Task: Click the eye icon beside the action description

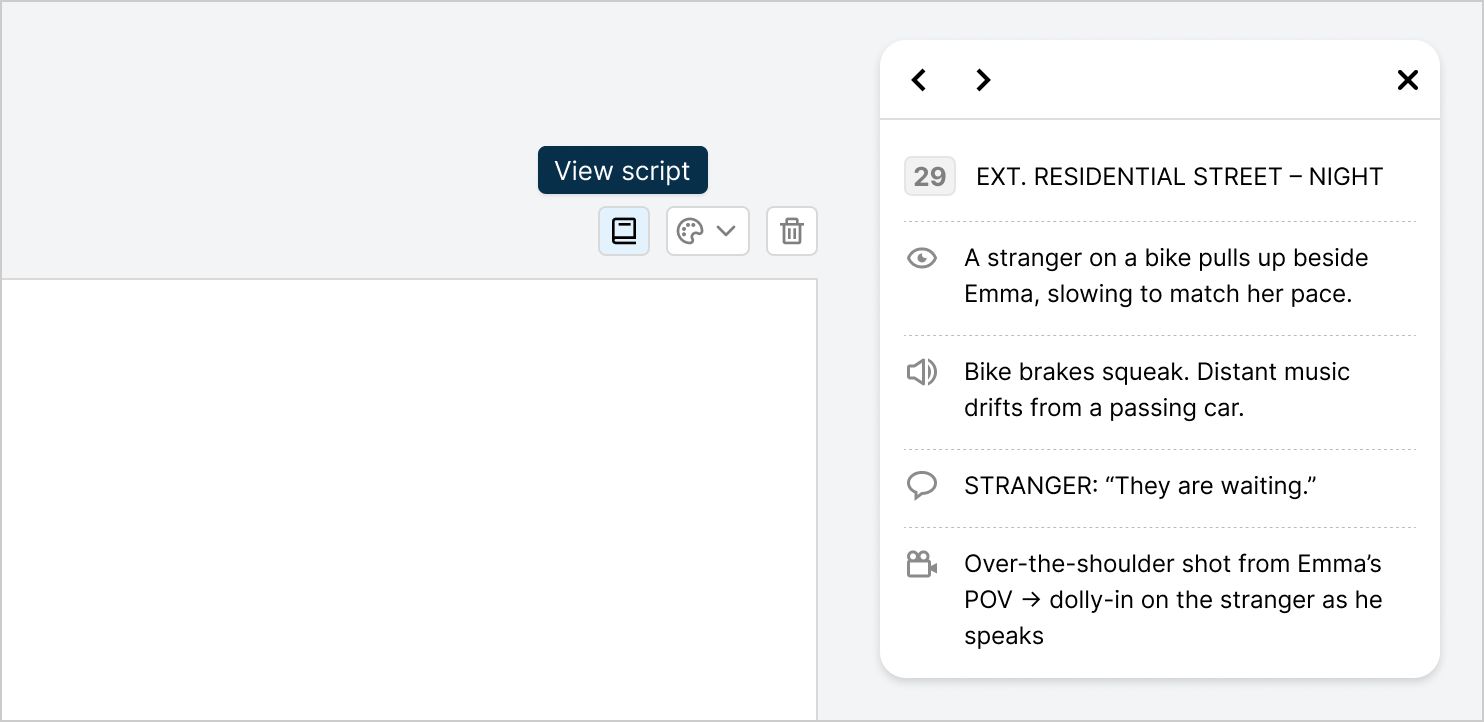Action: tap(922, 258)
